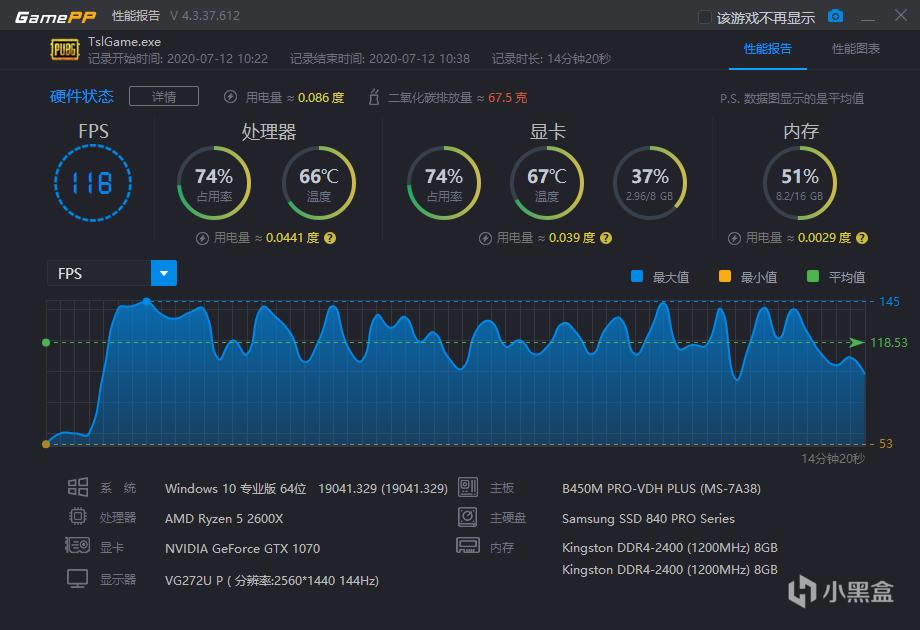Click the green average line endpoint dot
This screenshot has height=630, width=920.
[46, 343]
